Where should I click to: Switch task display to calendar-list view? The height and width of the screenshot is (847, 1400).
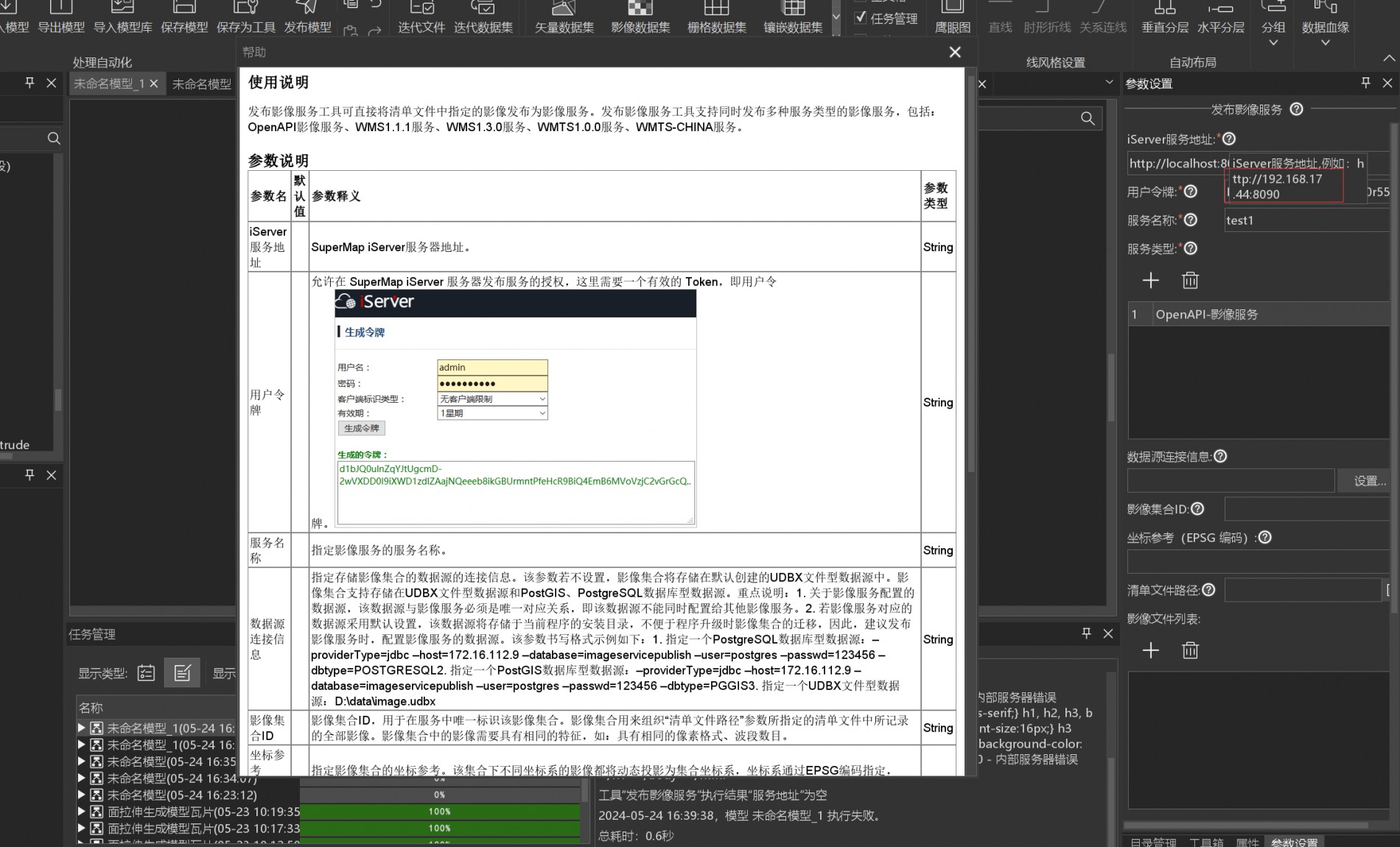pos(146,672)
